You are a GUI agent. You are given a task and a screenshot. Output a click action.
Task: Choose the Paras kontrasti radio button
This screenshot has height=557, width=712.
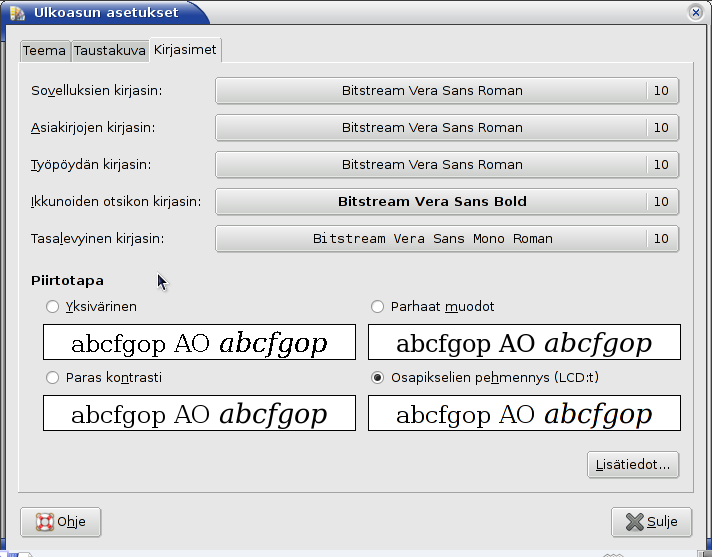[52, 378]
